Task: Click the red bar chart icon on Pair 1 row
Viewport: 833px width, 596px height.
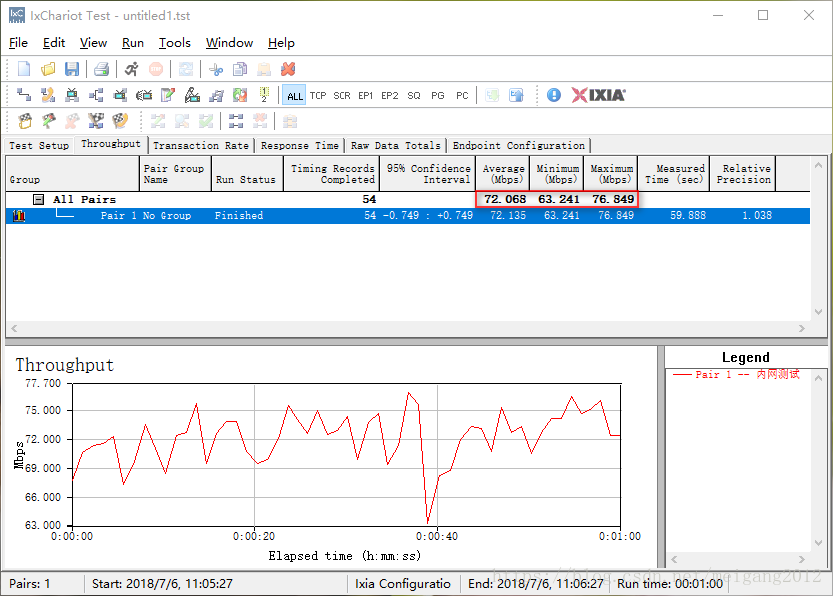Action: [x=19, y=216]
